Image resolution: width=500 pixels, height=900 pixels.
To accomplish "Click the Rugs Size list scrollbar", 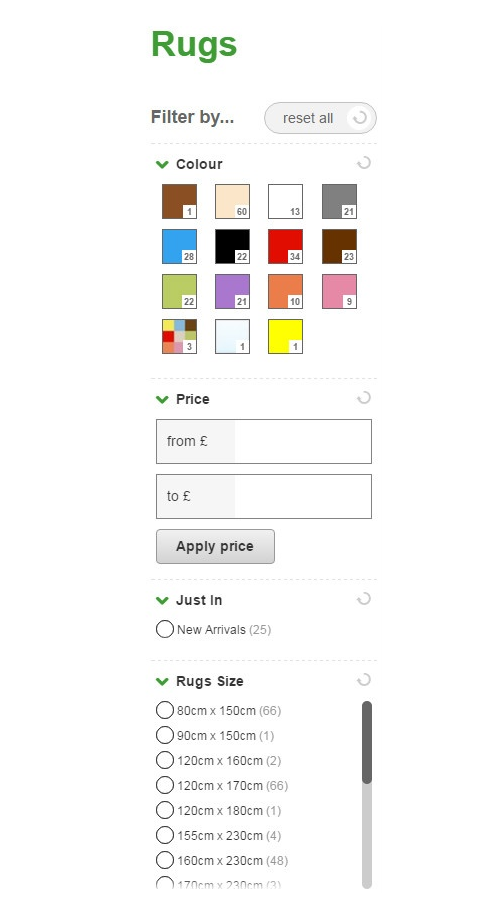I will pos(367,794).
